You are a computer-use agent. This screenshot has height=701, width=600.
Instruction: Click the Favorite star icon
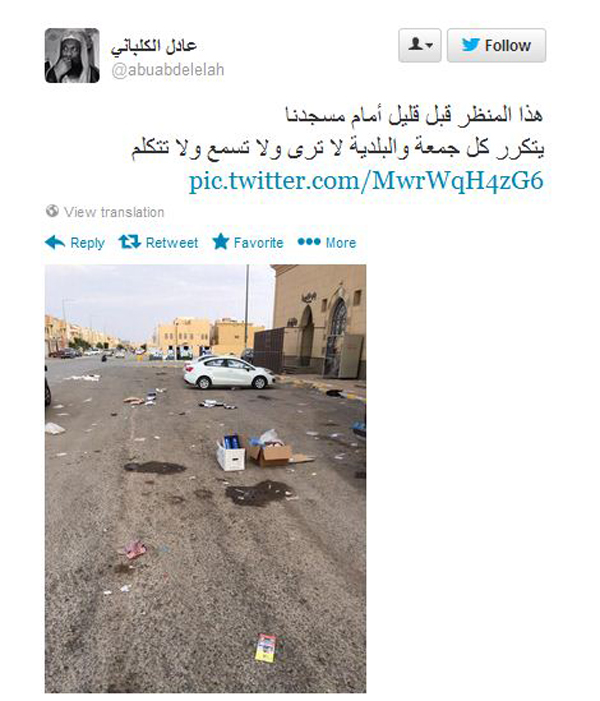tap(220, 241)
